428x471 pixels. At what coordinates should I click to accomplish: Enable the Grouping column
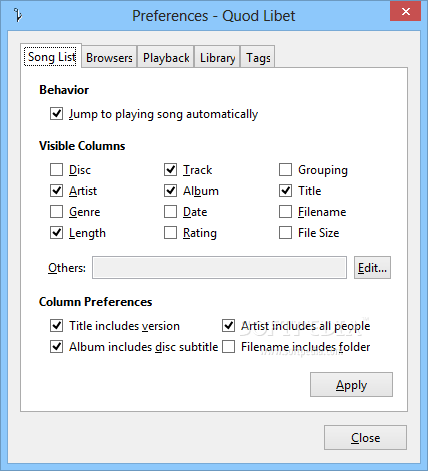[x=285, y=169]
